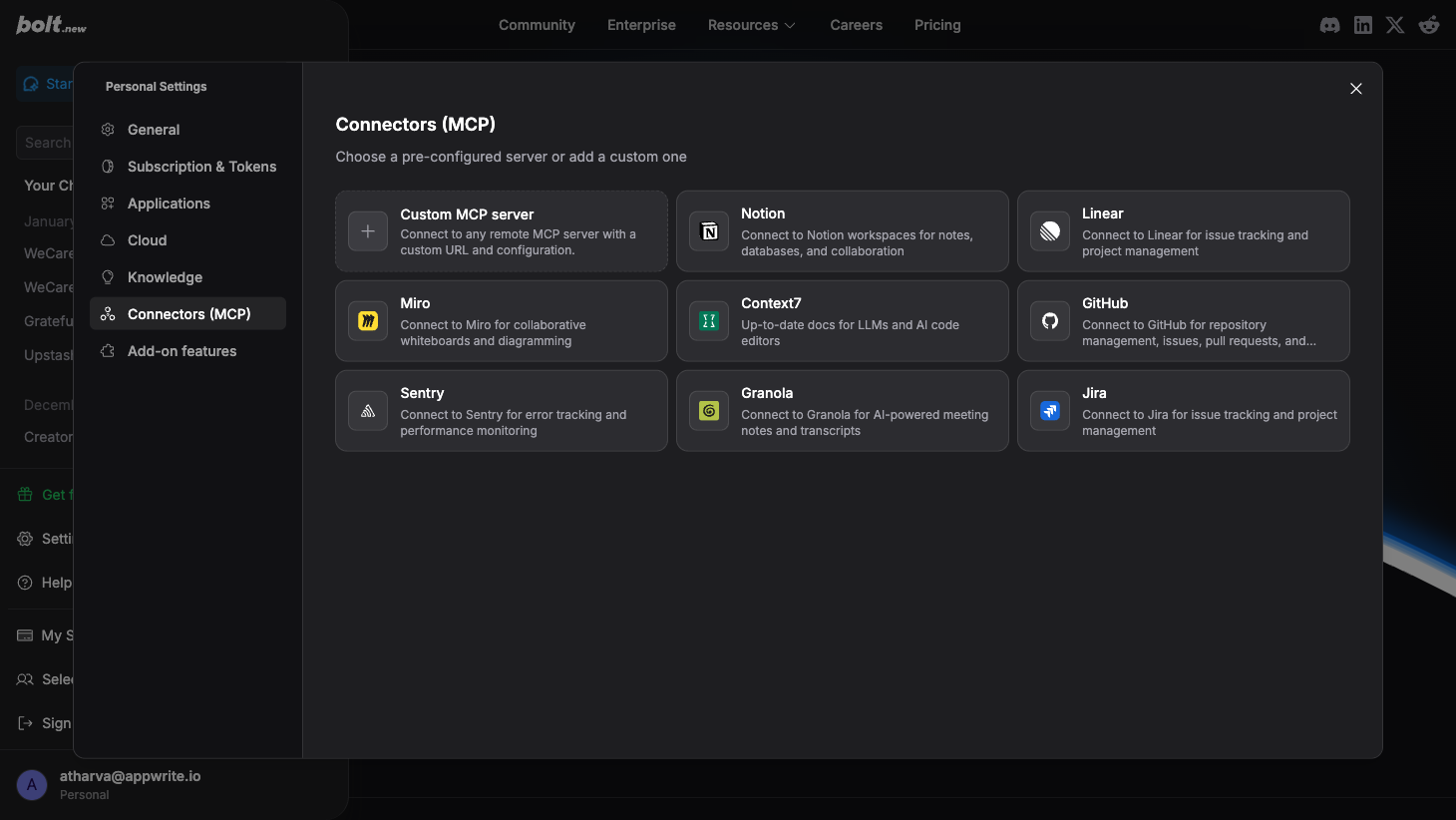
Task: Select the Linear connector icon
Action: point(1049,230)
